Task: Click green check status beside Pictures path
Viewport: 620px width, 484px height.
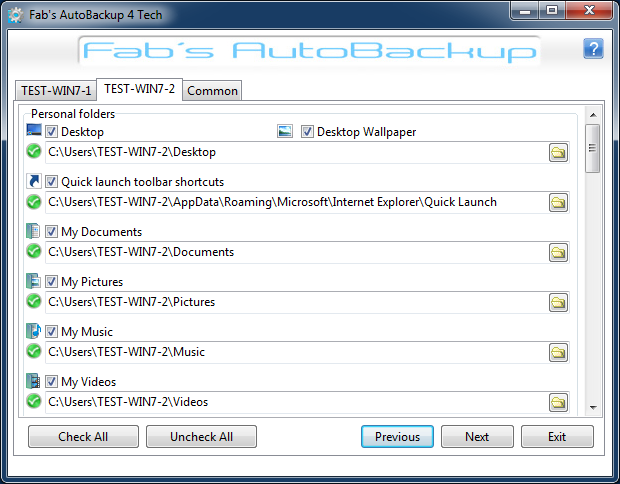Action: point(34,301)
